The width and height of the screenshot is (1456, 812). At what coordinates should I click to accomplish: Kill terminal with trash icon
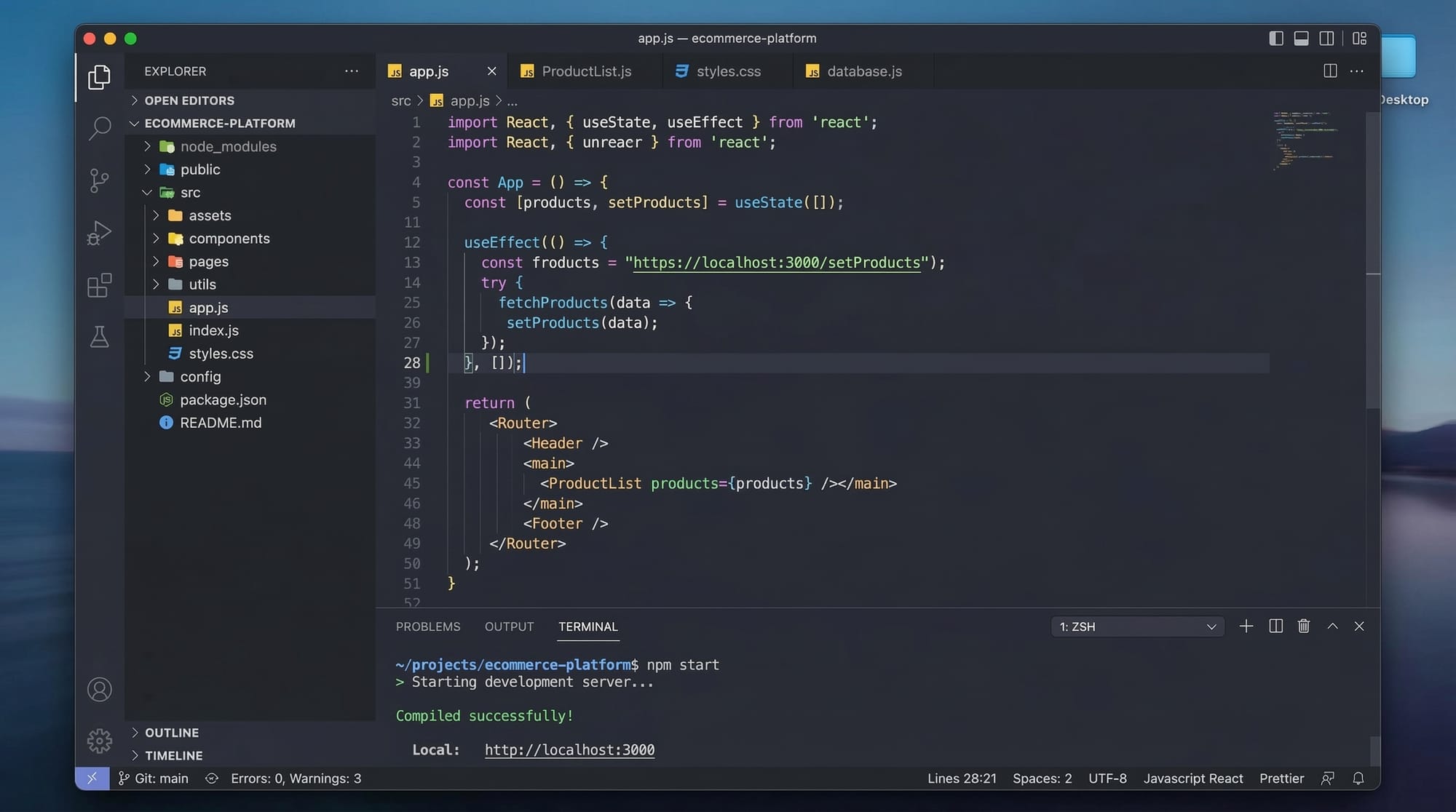click(x=1303, y=626)
